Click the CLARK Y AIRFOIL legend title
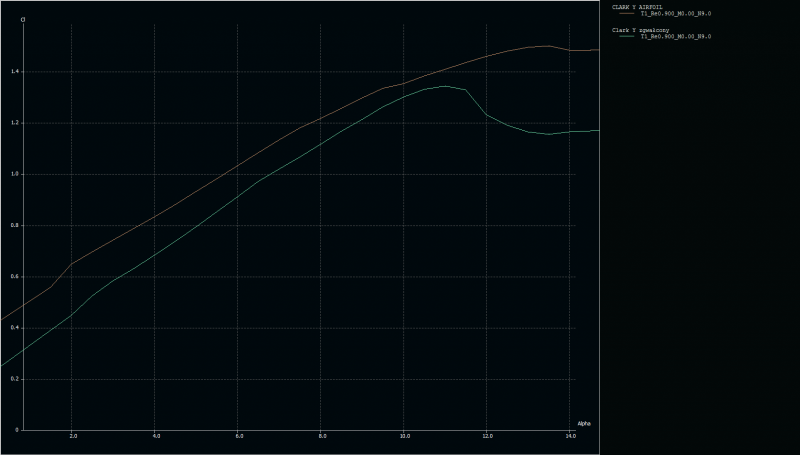Image resolution: width=800 pixels, height=455 pixels. [x=636, y=7]
